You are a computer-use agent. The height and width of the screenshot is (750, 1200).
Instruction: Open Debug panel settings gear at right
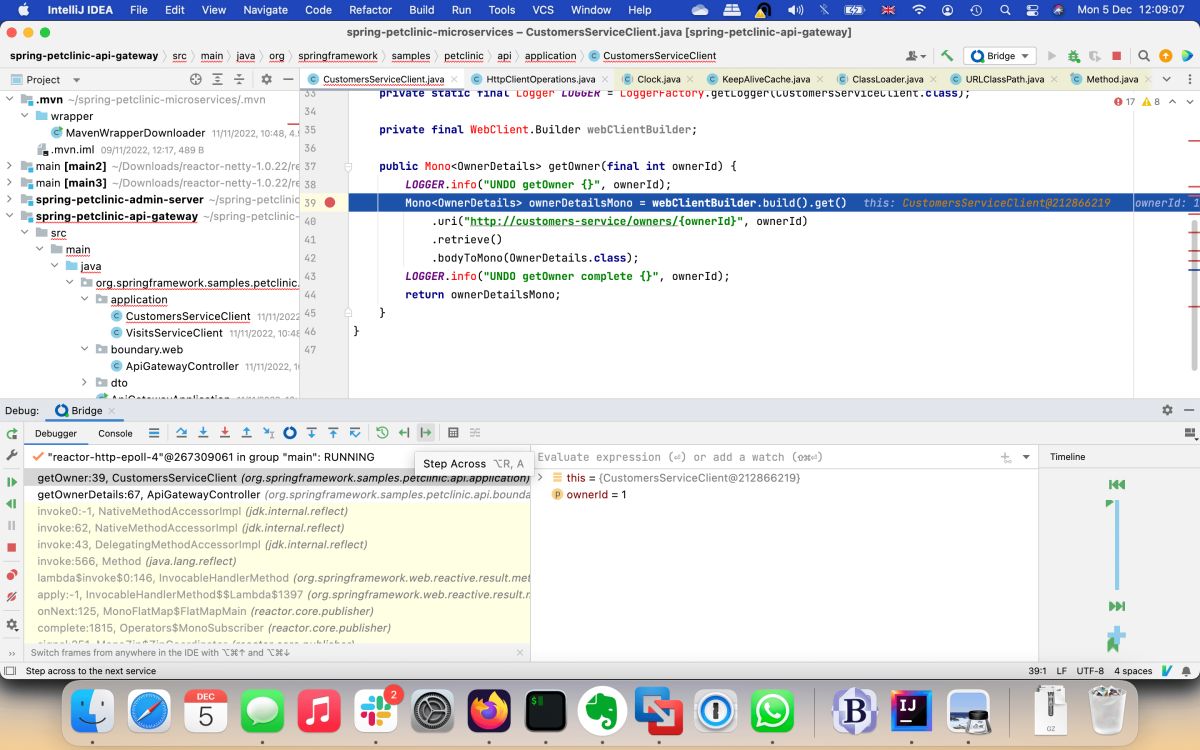coord(1167,410)
